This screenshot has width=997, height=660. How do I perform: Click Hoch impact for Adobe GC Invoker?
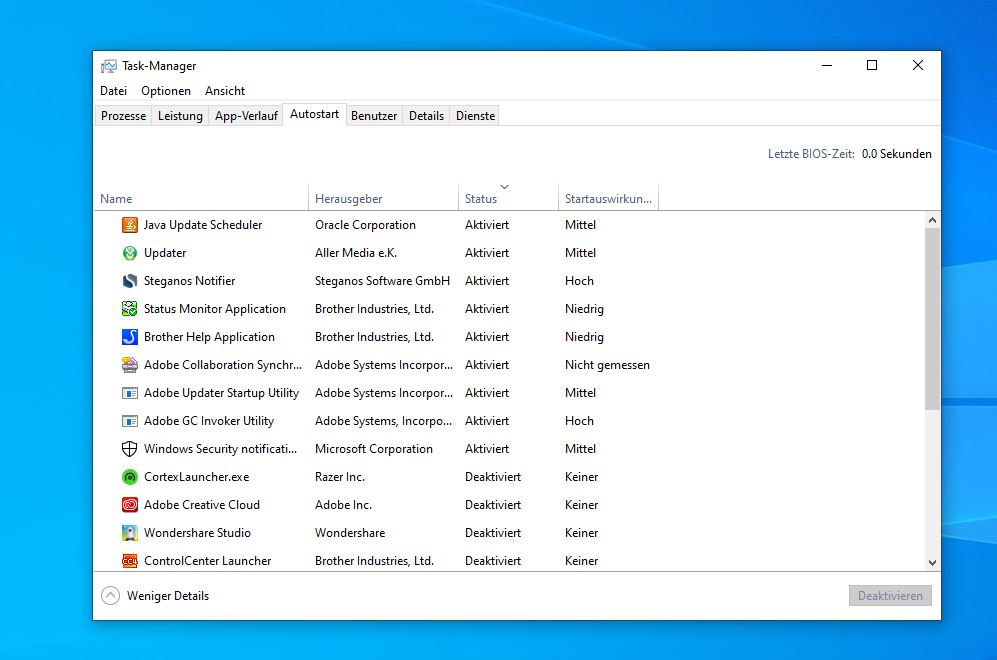579,421
